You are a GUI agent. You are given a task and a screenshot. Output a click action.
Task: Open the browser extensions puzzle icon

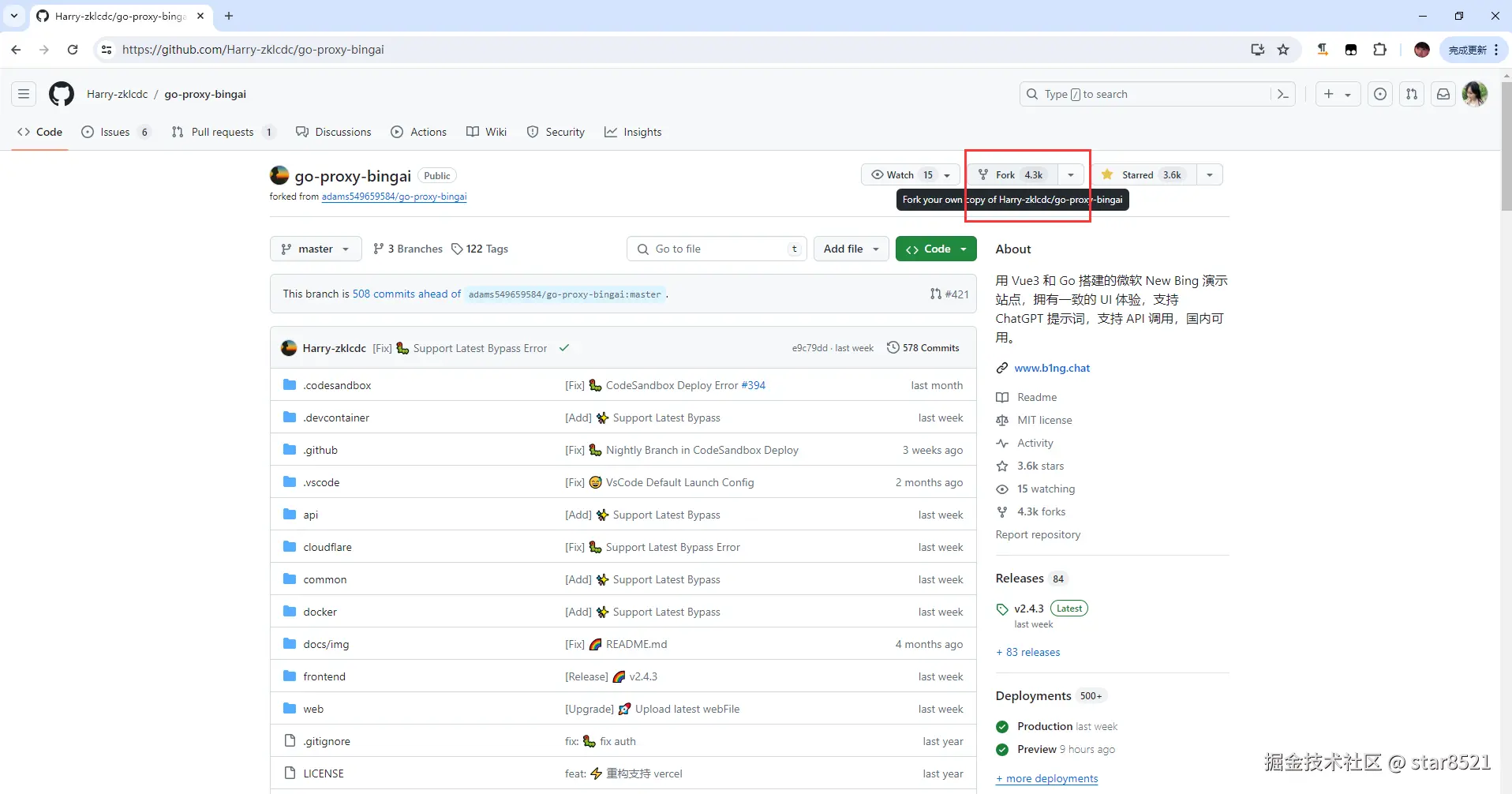[1379, 50]
